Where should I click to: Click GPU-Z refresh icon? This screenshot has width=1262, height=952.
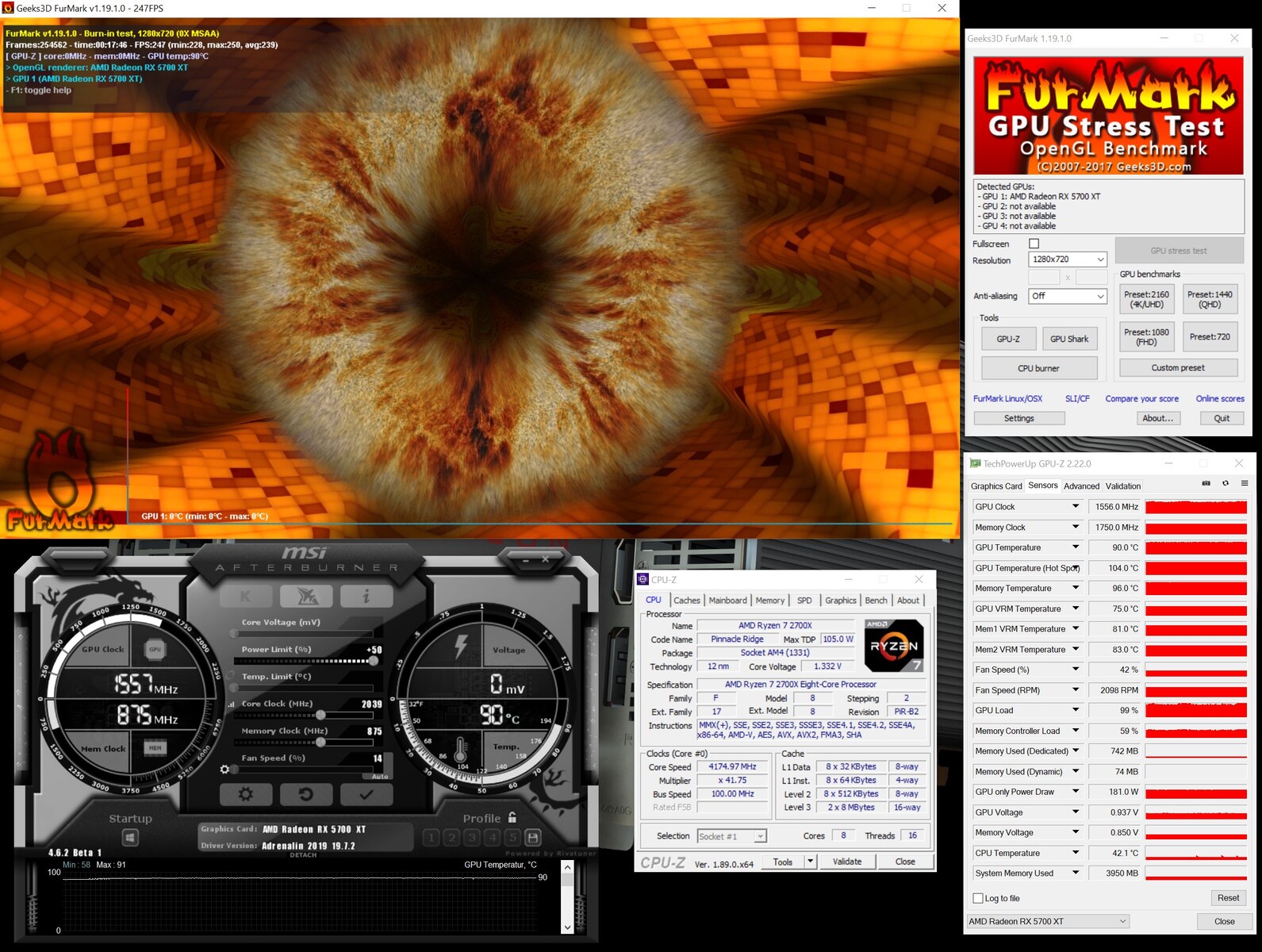(1225, 483)
